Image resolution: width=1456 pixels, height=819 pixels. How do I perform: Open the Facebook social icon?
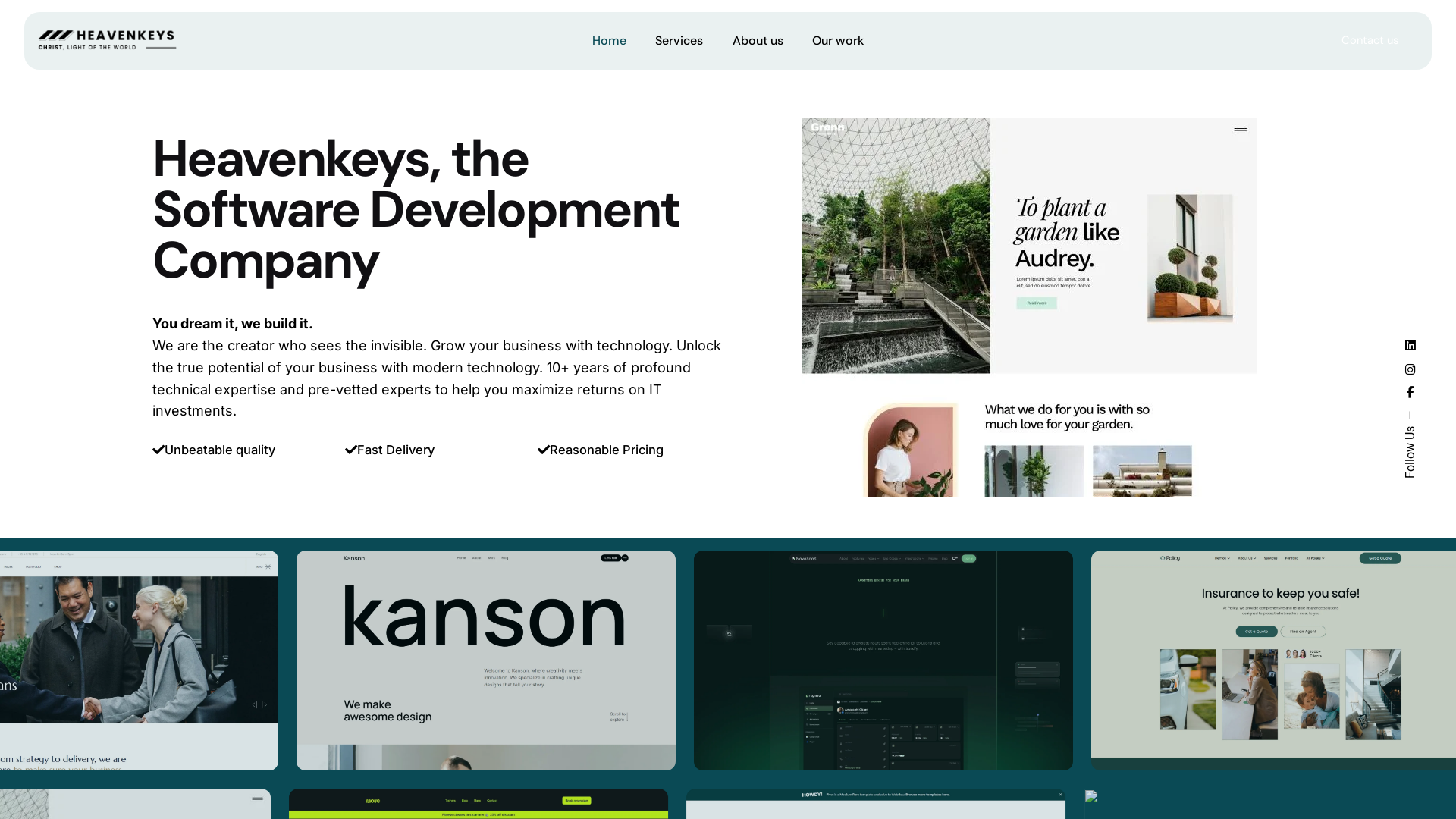click(1410, 392)
